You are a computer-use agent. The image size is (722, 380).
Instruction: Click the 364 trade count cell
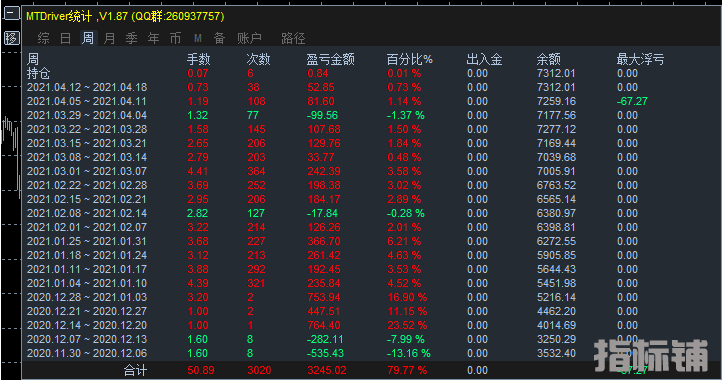(x=256, y=171)
